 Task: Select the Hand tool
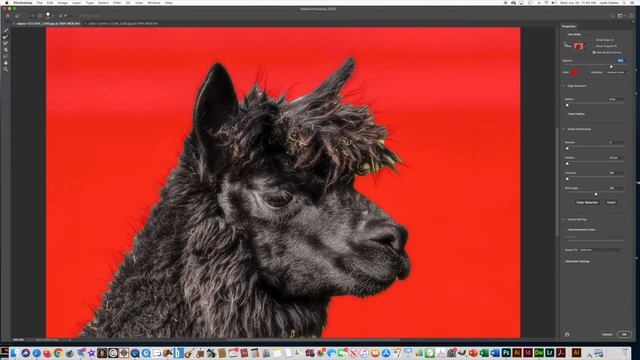[6, 63]
